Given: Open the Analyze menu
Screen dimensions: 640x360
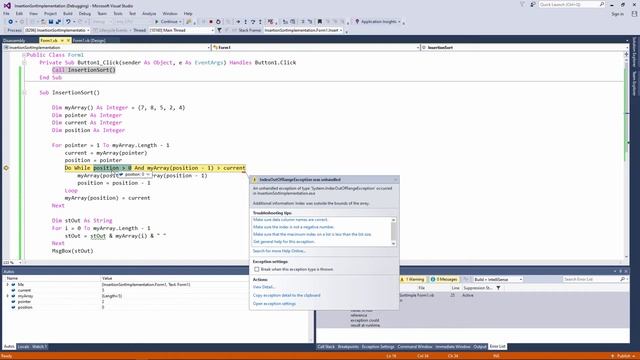Looking at the screenshot, I should coord(149,13).
